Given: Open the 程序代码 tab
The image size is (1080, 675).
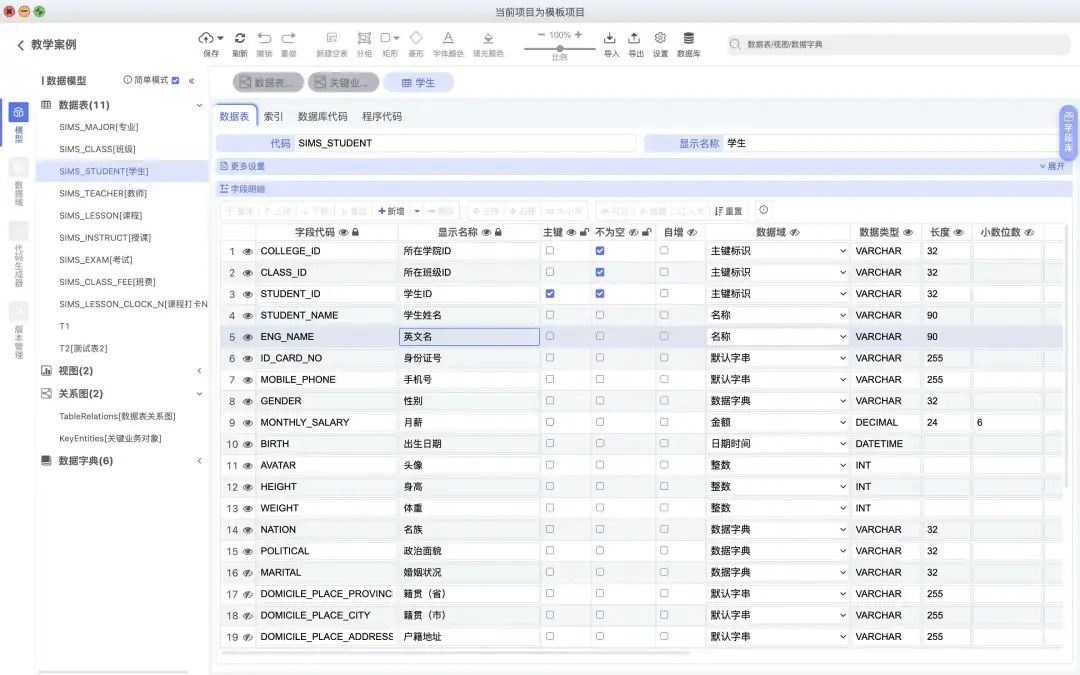Looking at the screenshot, I should pos(380,115).
